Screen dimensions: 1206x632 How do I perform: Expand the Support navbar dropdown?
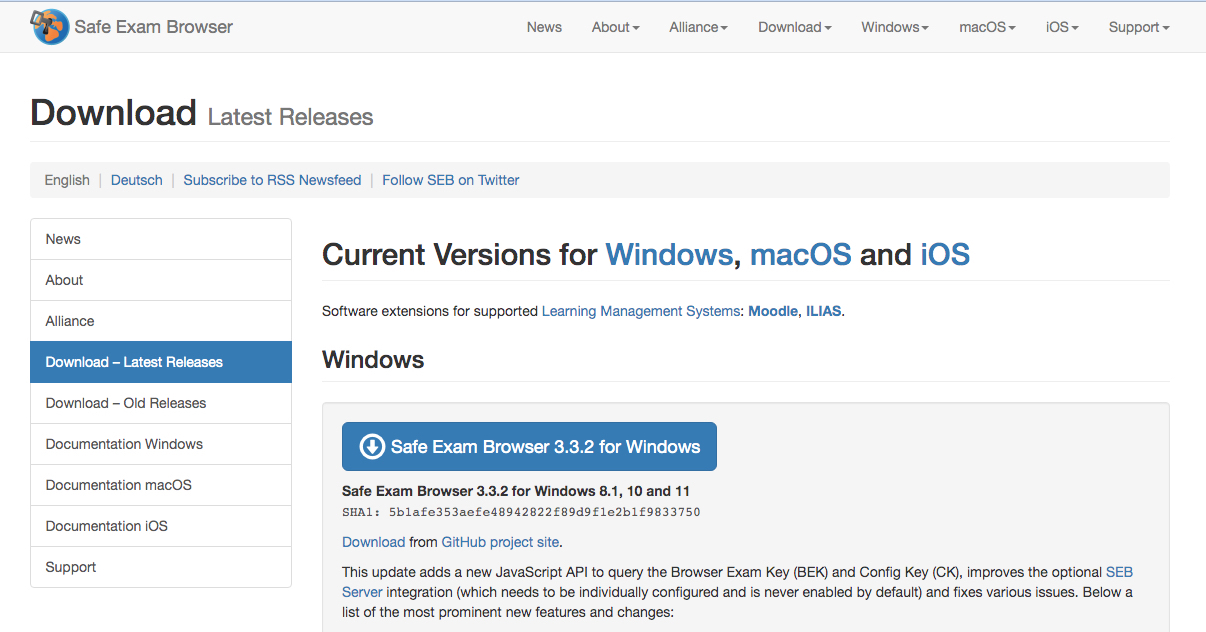click(x=1138, y=27)
